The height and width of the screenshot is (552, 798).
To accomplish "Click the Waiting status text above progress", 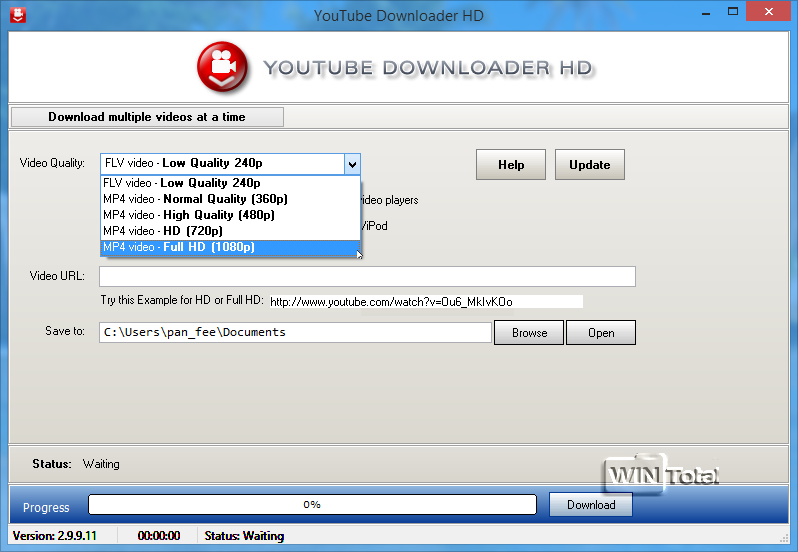I will [x=101, y=464].
